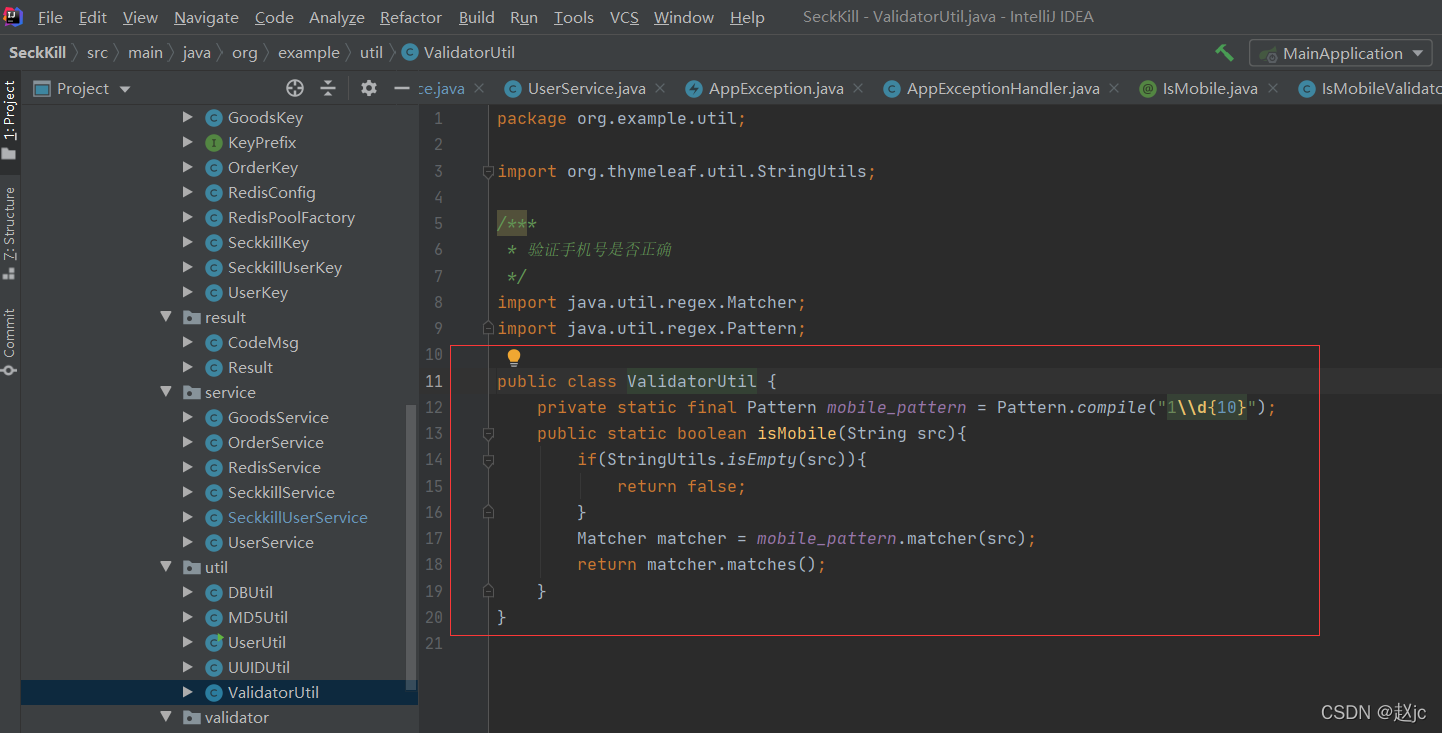Click the collapse all icon in Project panel
This screenshot has height=733, width=1442.
click(x=328, y=88)
